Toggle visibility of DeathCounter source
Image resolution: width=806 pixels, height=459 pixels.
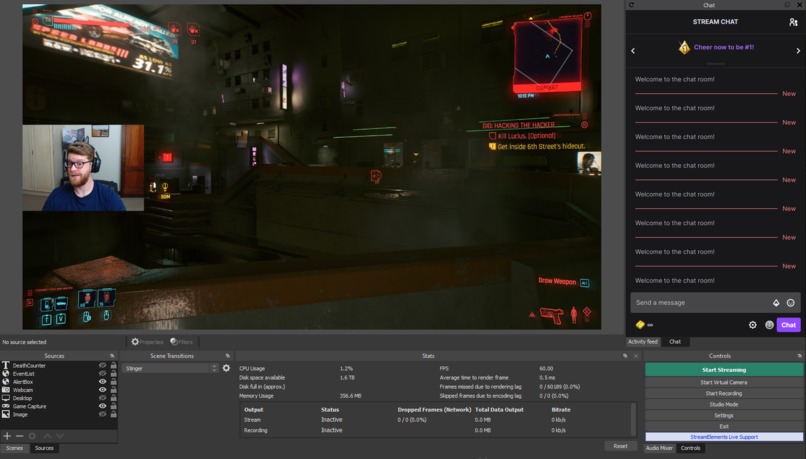pyautogui.click(x=102, y=365)
